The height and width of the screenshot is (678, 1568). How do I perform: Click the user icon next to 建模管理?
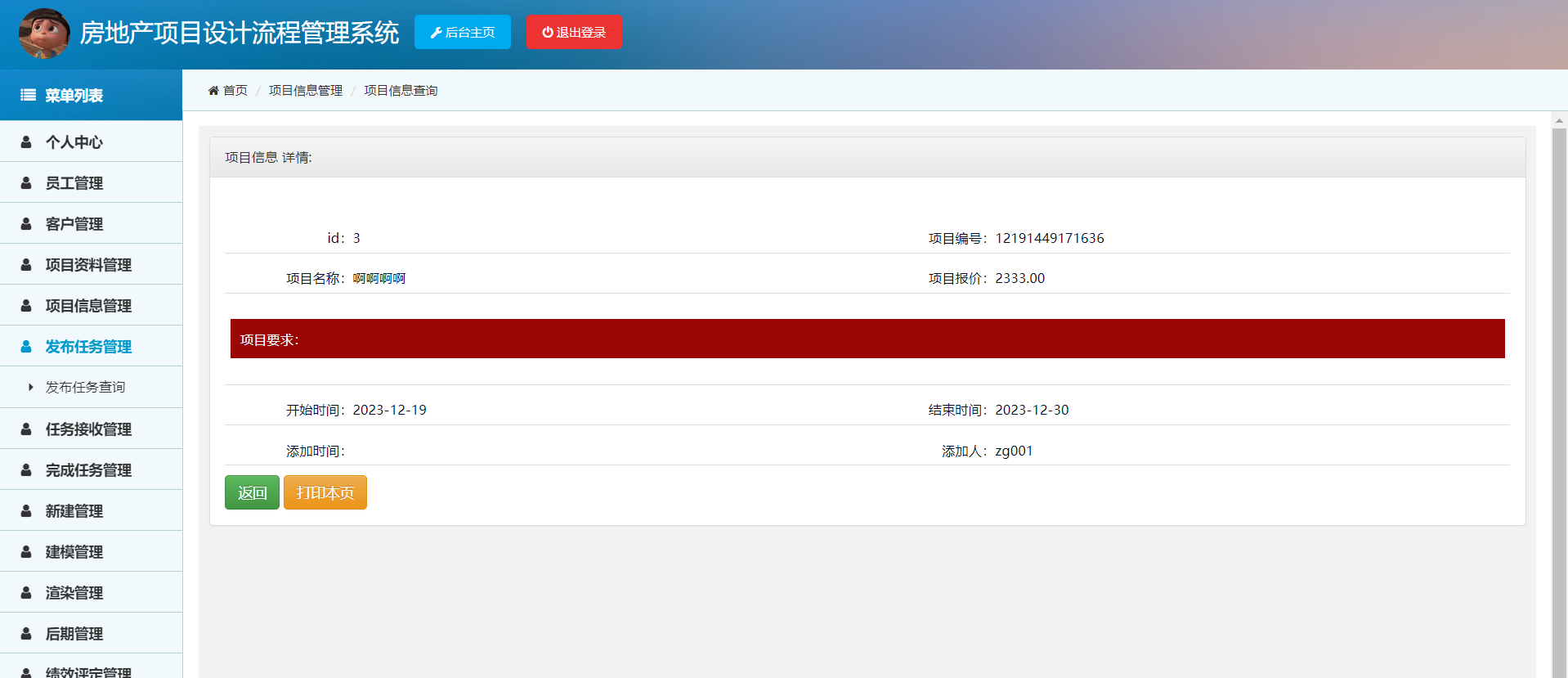pyautogui.click(x=26, y=551)
